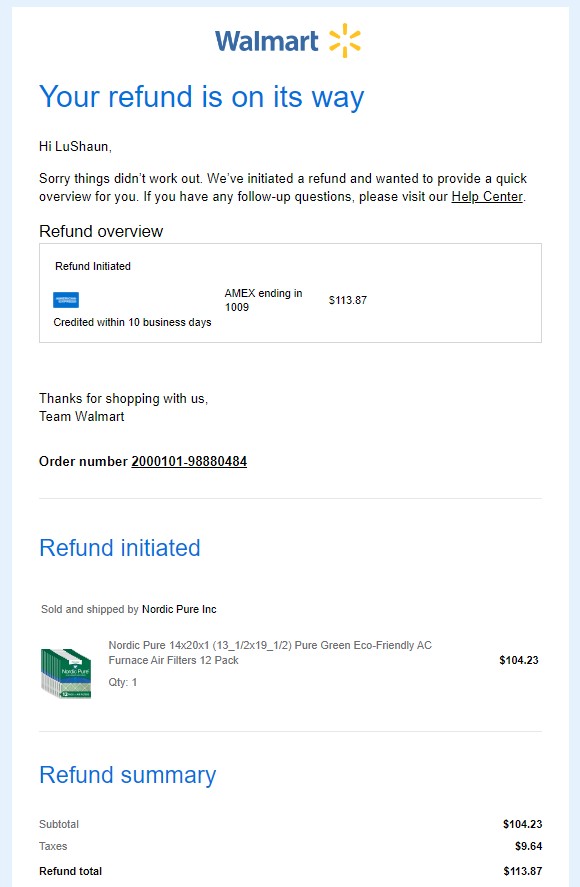The width and height of the screenshot is (580, 887).
Task: Click the Nordic Pure Inc seller name
Action: tap(179, 609)
